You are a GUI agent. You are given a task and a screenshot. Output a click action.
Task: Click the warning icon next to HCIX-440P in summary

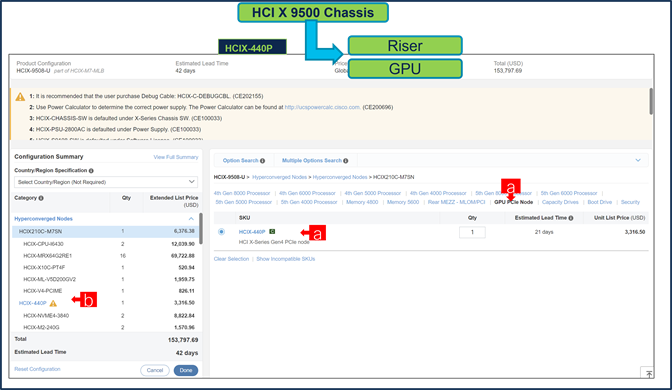[53, 303]
